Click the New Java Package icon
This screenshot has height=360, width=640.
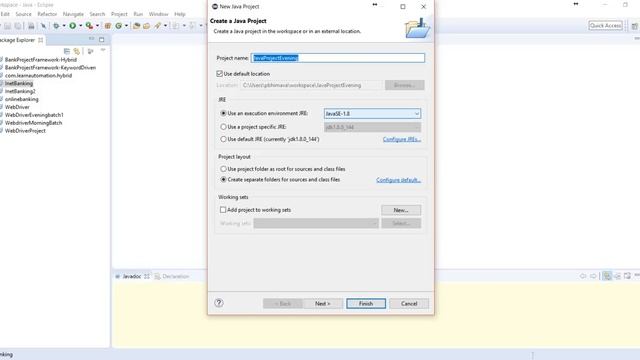coord(108,26)
